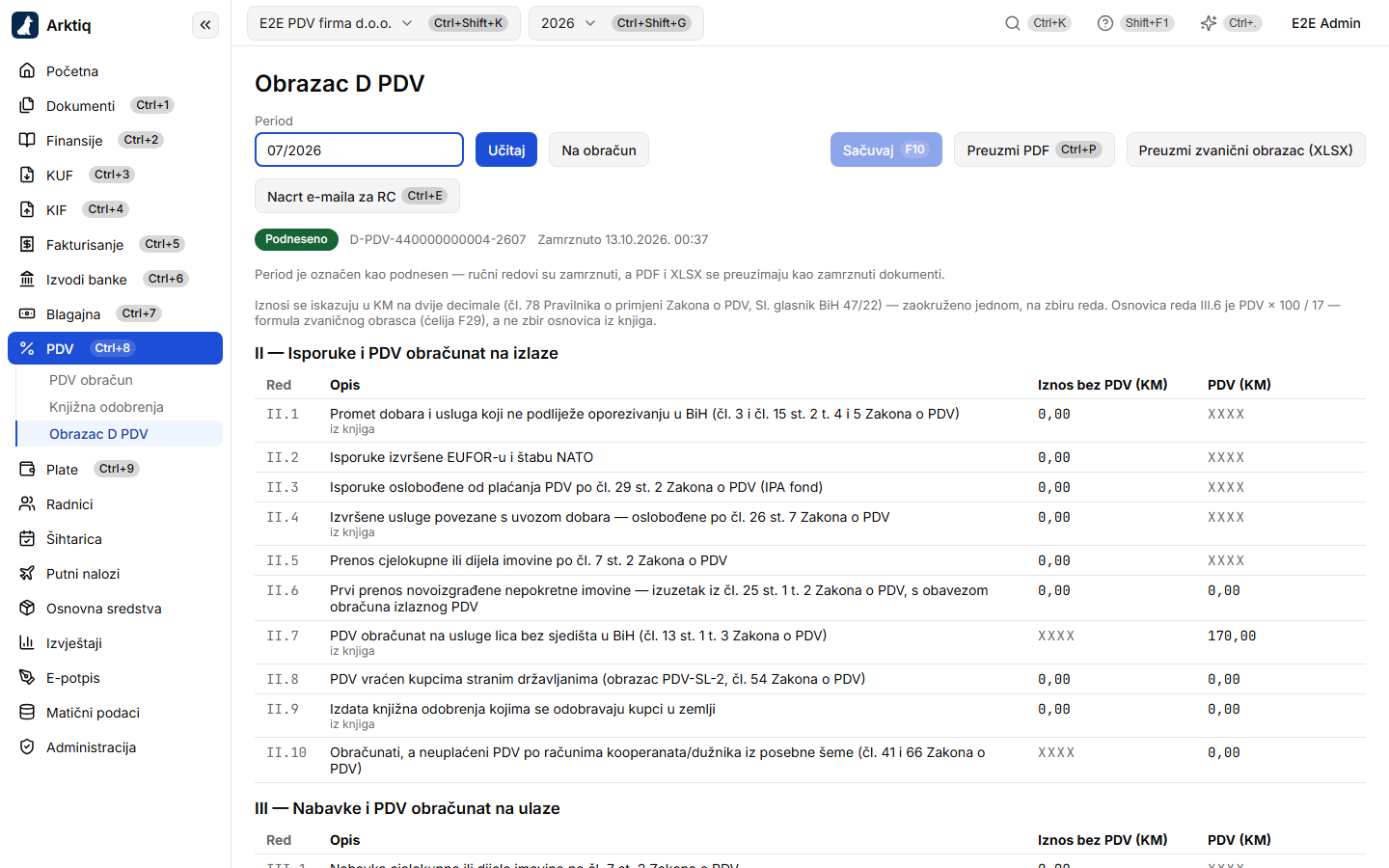Click the Sačuvaj save button
This screenshot has height=868, width=1389.
tap(886, 149)
